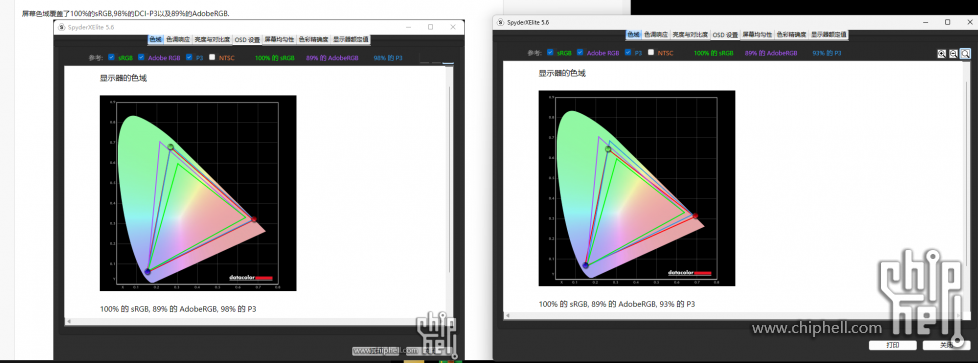The height and width of the screenshot is (363, 978).
Task: Uncheck P3 reference in left window
Action: [189, 57]
